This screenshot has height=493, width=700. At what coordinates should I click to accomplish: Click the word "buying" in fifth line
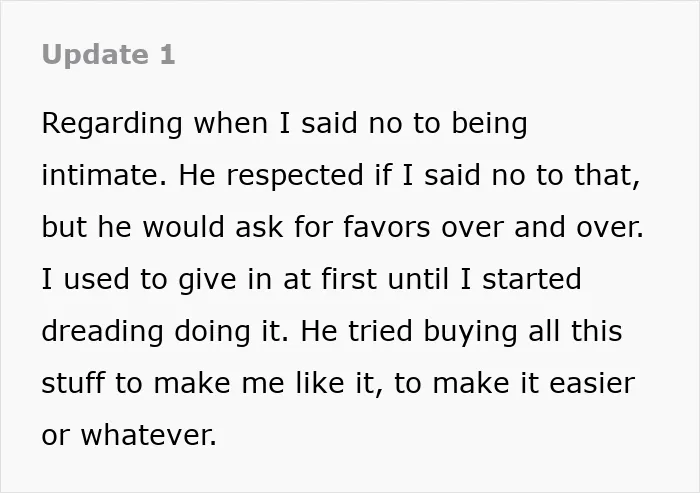(x=470, y=332)
